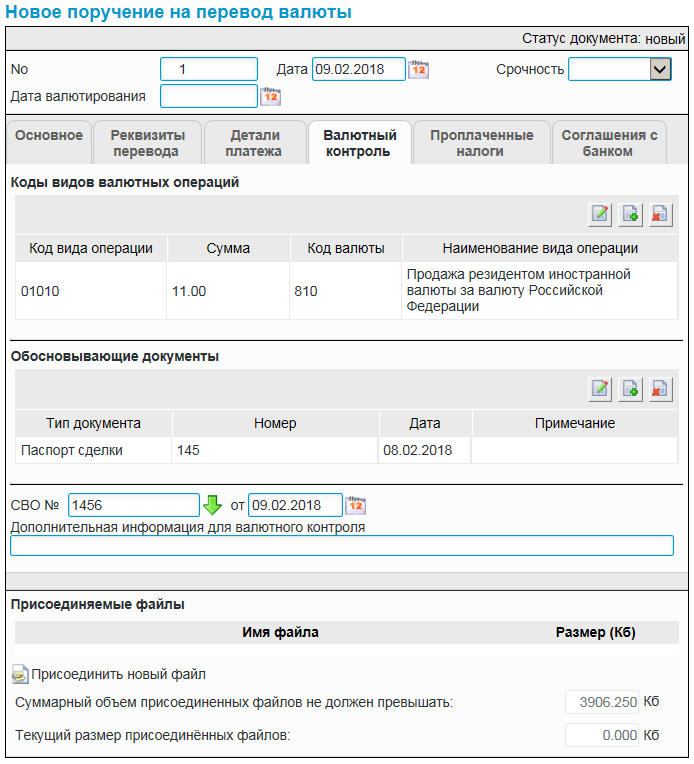694x764 pixels.
Task: Click Код вида операции column header
Action: 91,248
